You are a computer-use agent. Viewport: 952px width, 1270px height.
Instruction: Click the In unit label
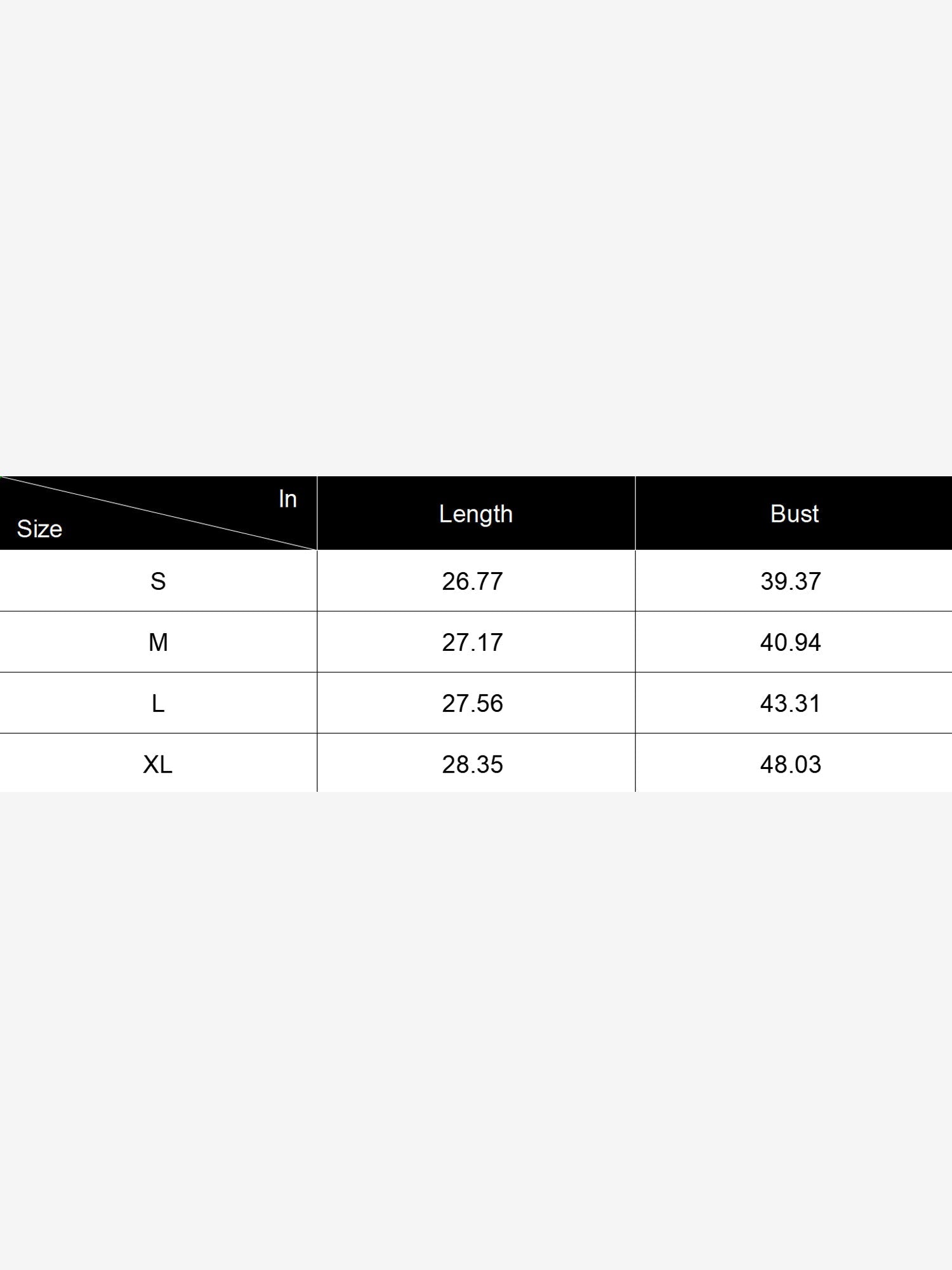288,499
